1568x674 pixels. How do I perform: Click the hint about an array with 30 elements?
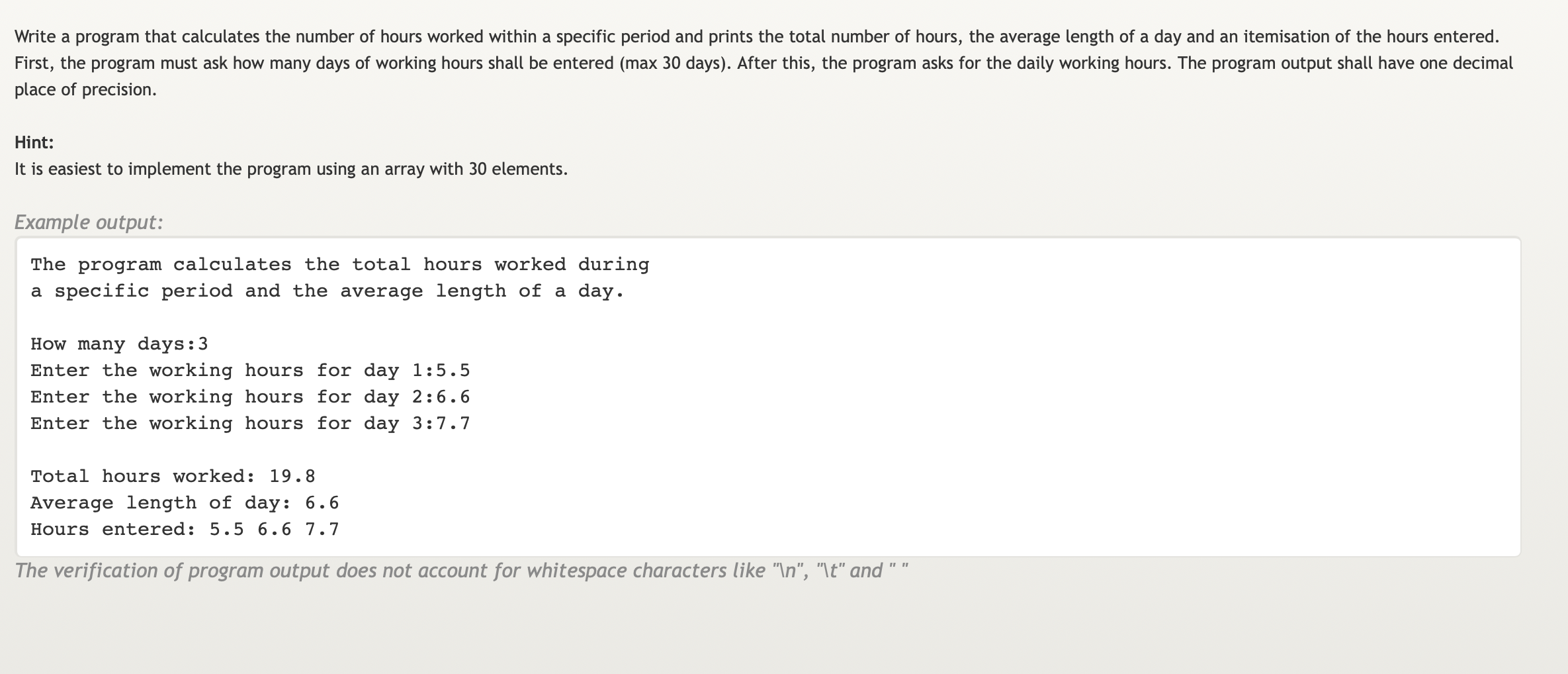tap(291, 169)
